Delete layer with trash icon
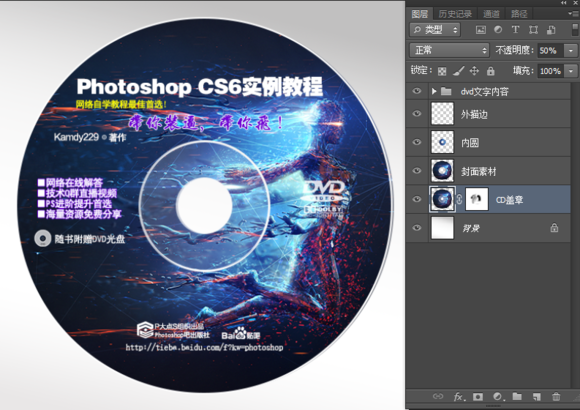 tap(556, 397)
